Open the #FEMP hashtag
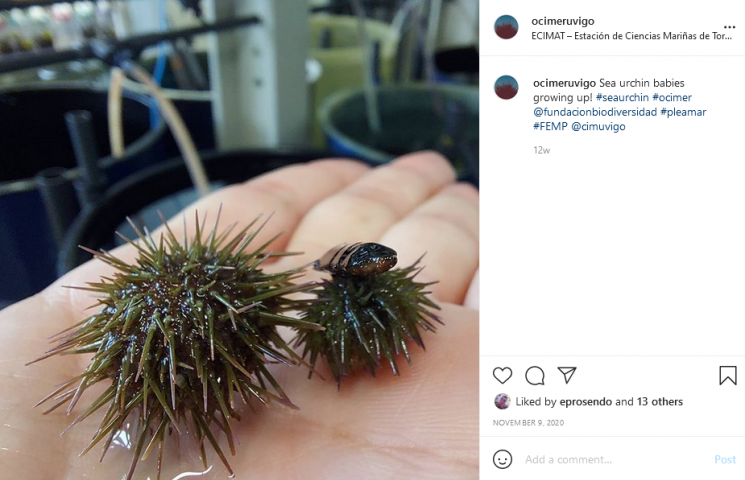This screenshot has width=745, height=480. click(550, 126)
